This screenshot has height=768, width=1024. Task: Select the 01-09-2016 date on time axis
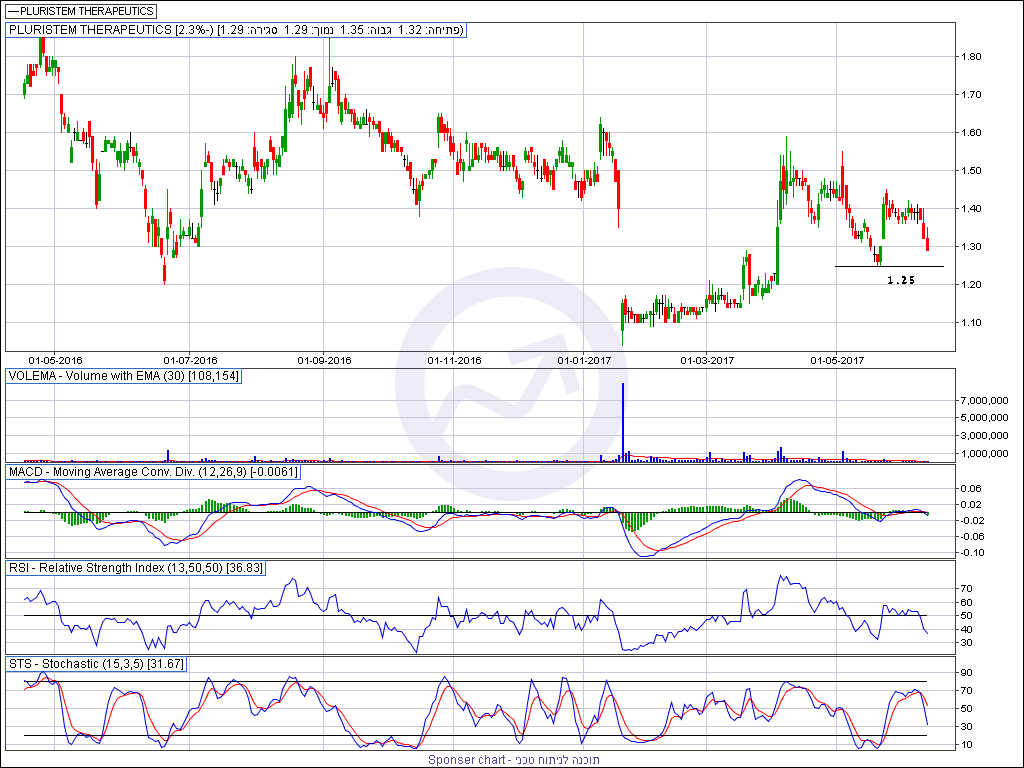pos(324,360)
